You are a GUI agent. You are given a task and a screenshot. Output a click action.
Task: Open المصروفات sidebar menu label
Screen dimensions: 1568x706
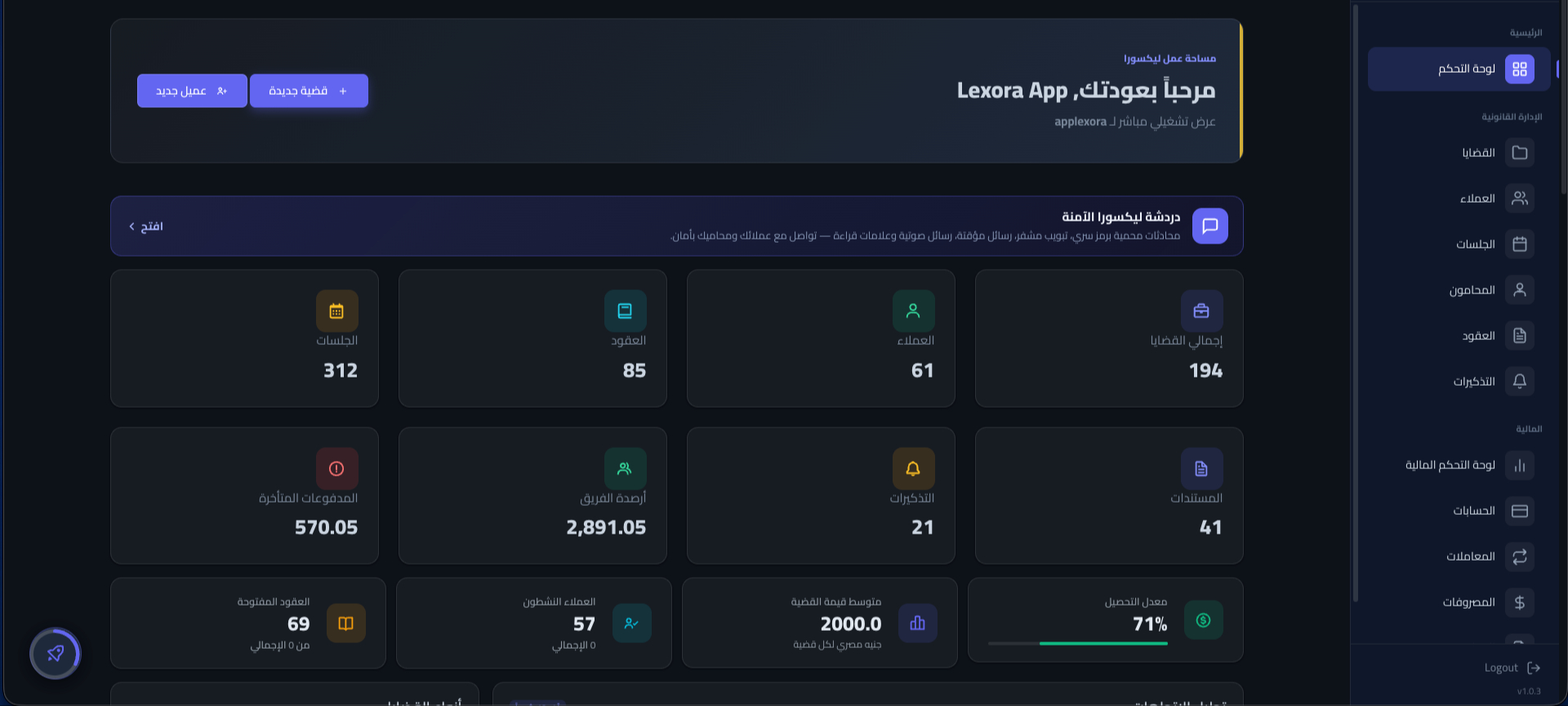pos(1469,603)
